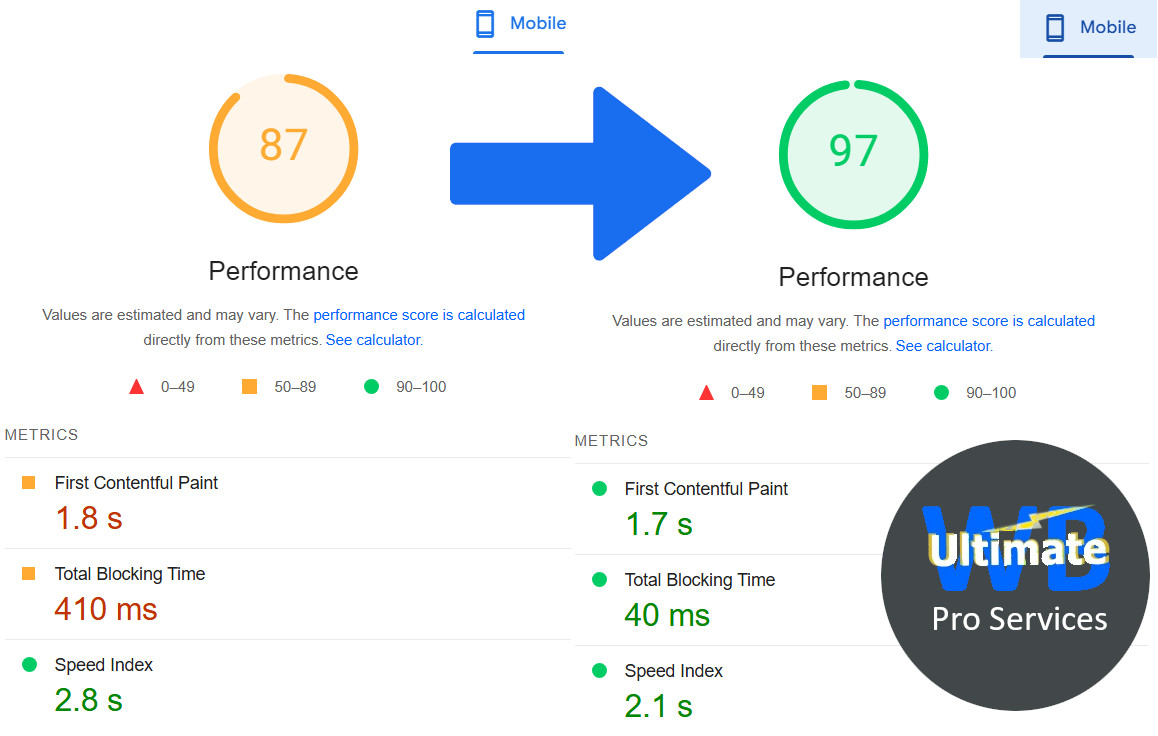Switch to the left Mobile tab label
This screenshot has width=1158, height=736.
click(538, 23)
